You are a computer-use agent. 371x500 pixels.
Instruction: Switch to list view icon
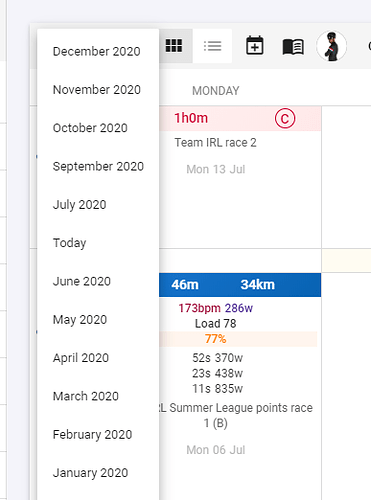[x=212, y=46]
